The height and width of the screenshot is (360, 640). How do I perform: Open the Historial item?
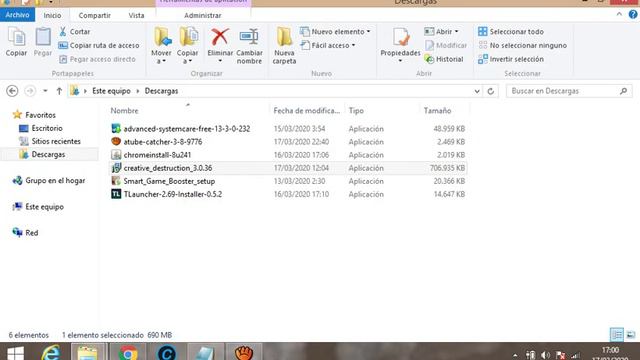(x=444, y=59)
